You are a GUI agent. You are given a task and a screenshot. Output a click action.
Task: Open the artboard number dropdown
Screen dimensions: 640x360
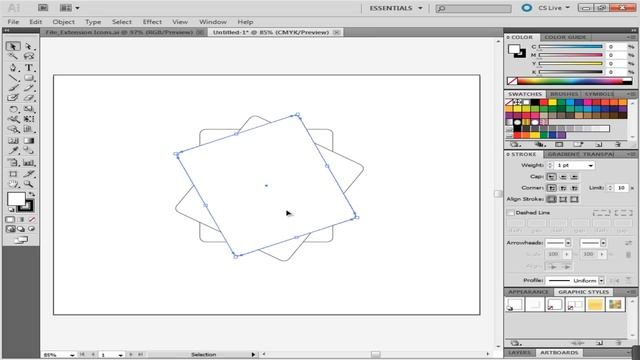120,355
